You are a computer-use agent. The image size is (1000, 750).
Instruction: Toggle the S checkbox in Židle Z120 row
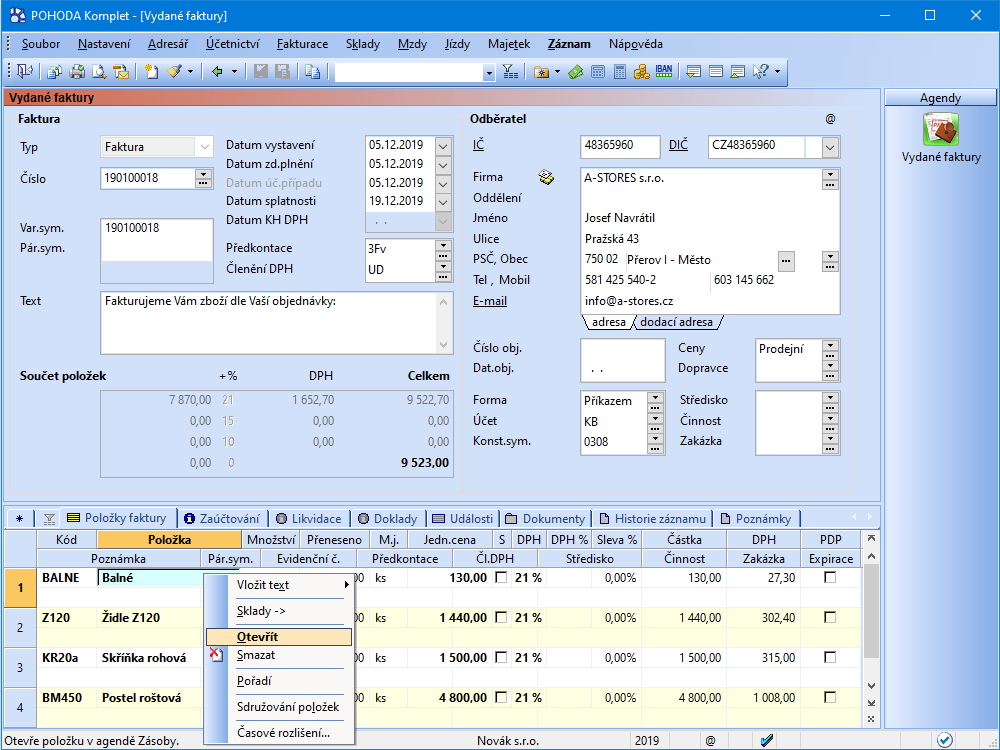[501, 617]
